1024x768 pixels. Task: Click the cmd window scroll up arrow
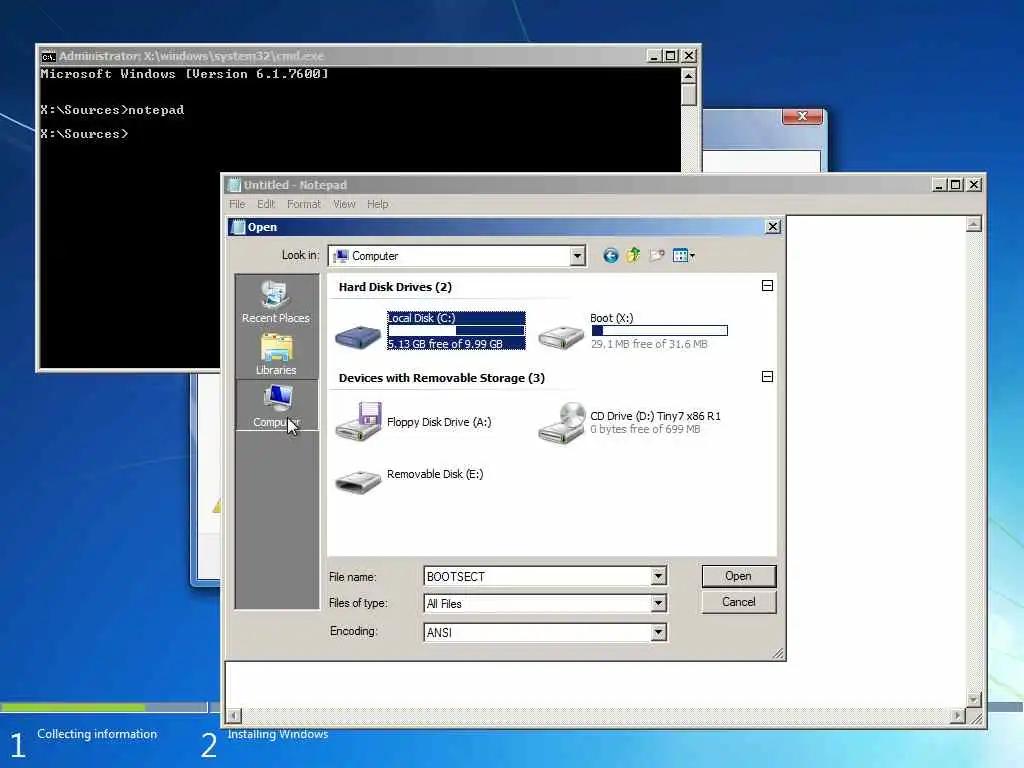coord(688,76)
